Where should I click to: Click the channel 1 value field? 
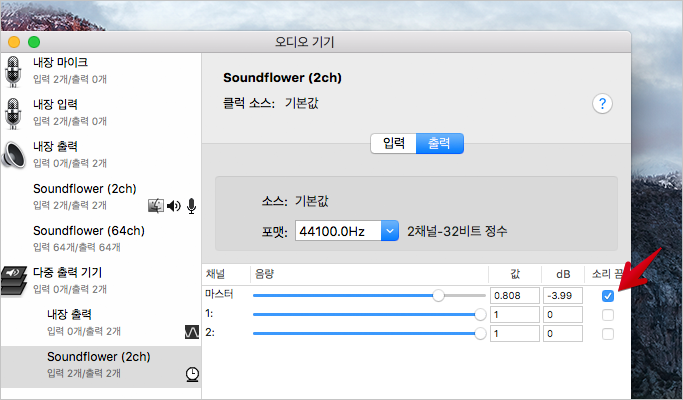coord(515,315)
